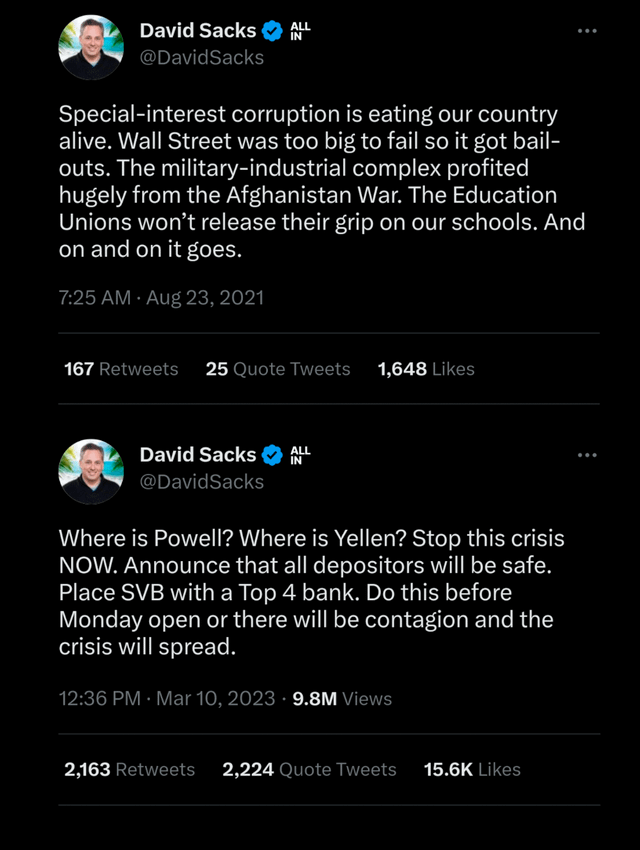Open David Sacks avatar on the second tweet

(91, 469)
